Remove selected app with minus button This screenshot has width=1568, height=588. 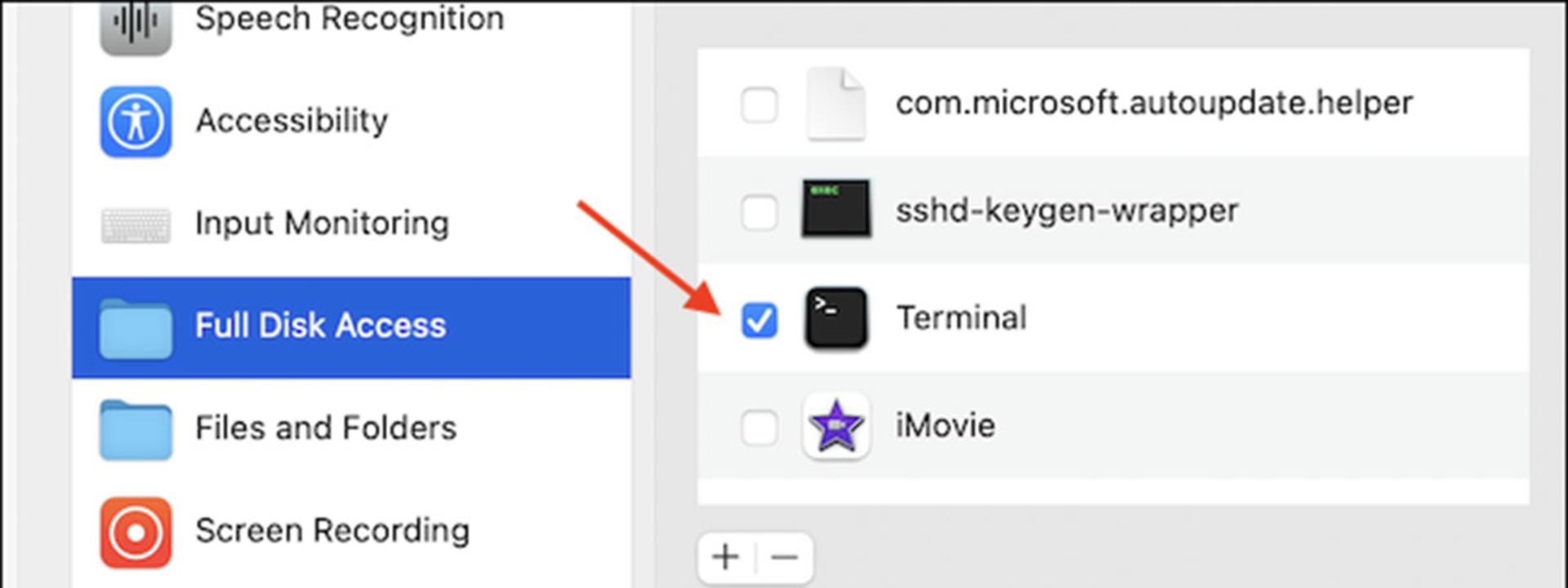785,558
